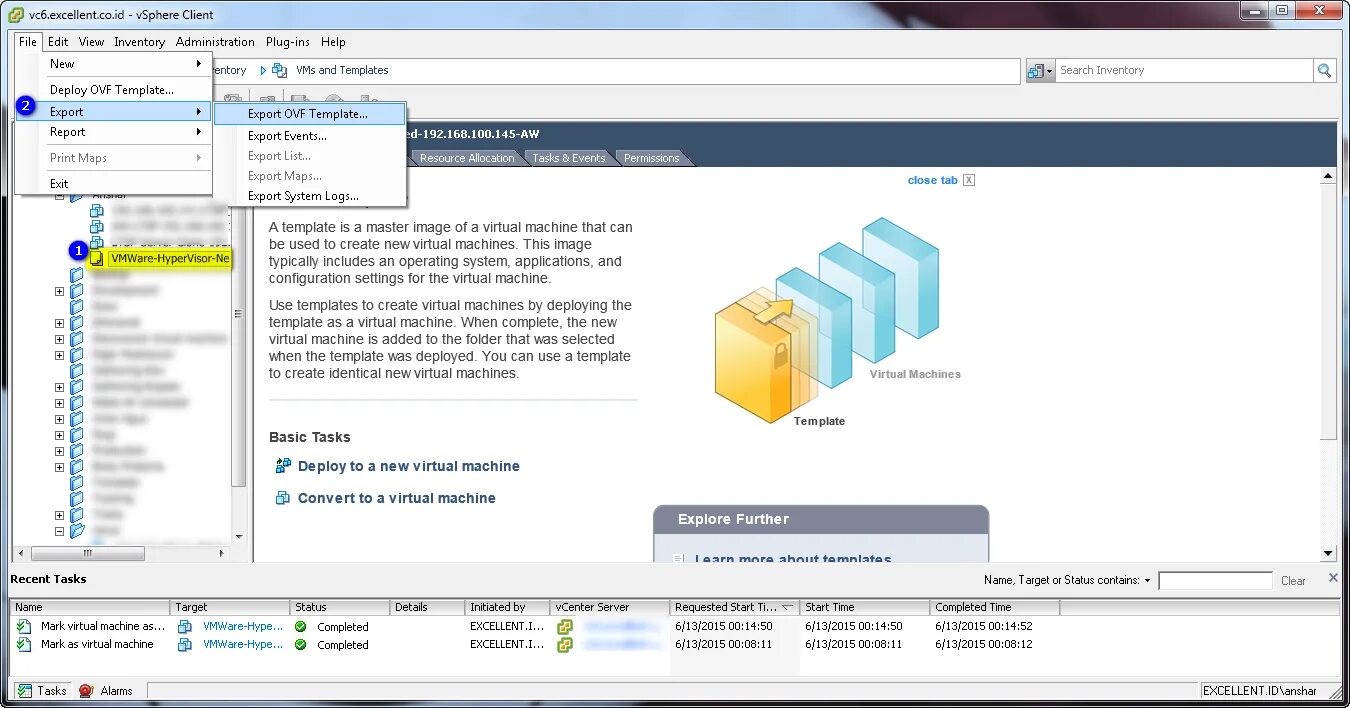This screenshot has height=708, width=1350.
Task: Click the VMs and Templates breadcrumb
Action: pos(342,71)
